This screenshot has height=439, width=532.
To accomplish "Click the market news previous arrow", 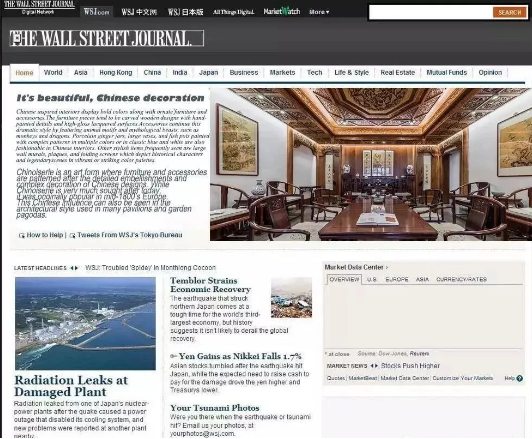I will click(x=372, y=366).
